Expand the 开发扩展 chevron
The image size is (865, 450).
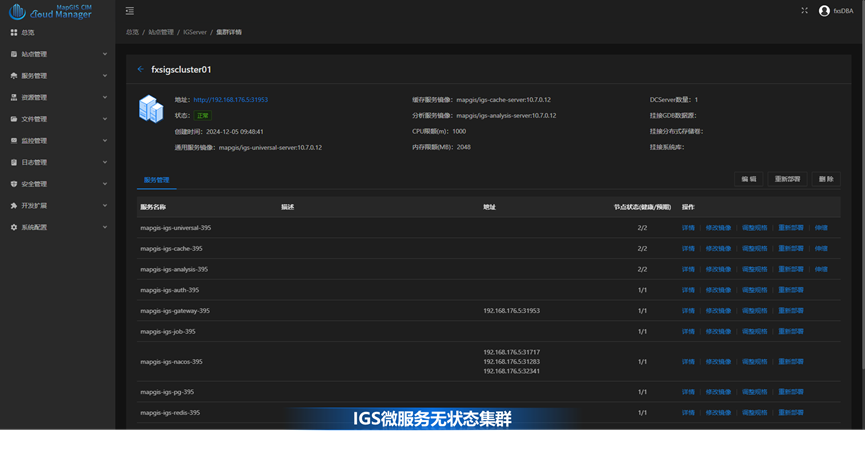coord(105,205)
